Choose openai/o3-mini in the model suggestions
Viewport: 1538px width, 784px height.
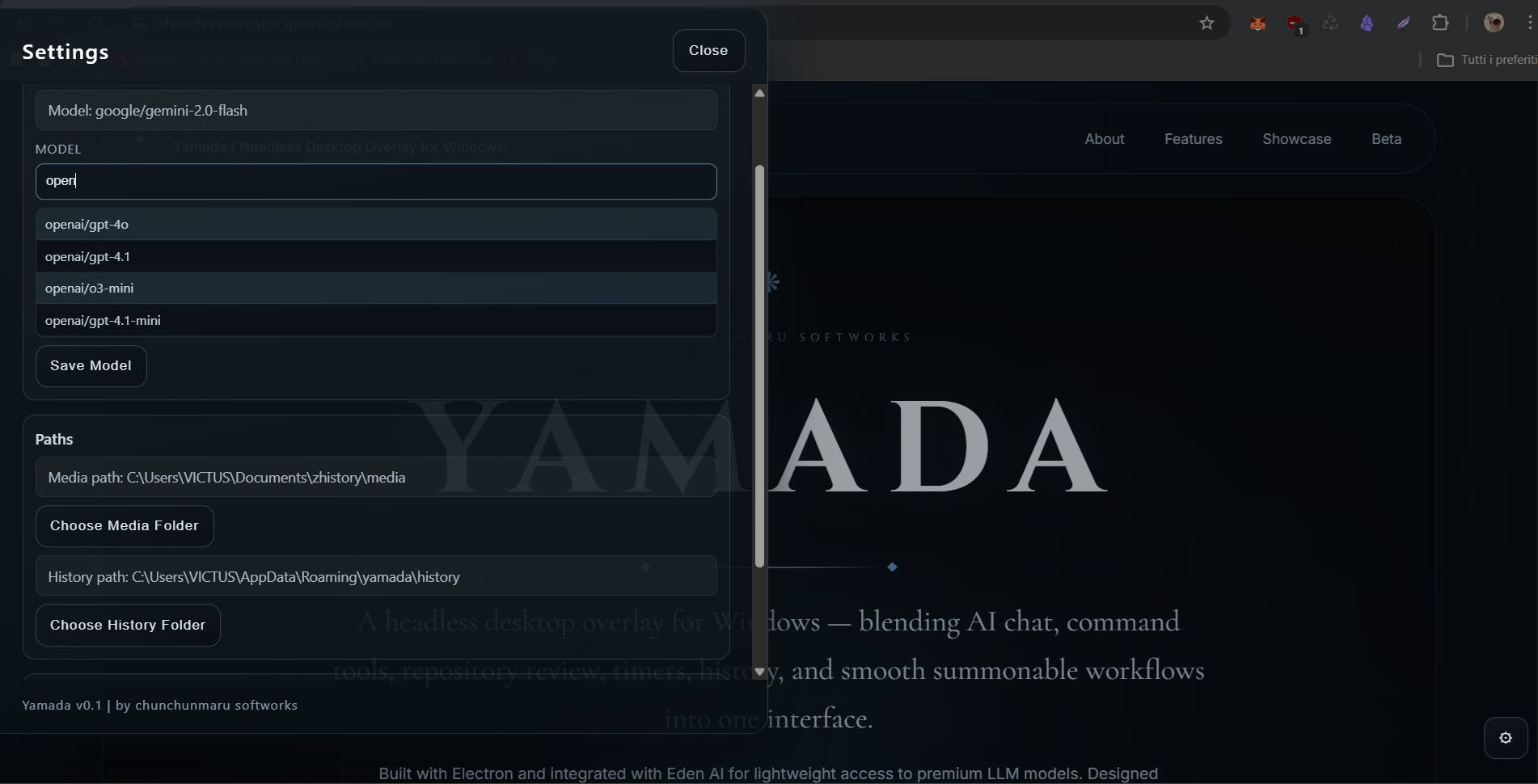pyautogui.click(x=376, y=288)
